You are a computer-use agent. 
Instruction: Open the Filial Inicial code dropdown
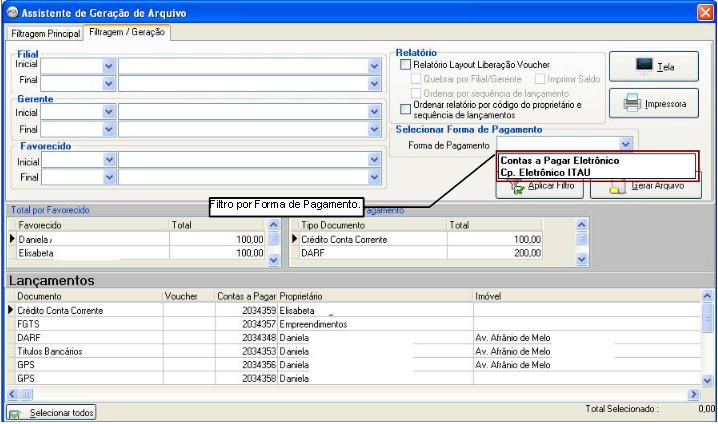click(x=109, y=64)
